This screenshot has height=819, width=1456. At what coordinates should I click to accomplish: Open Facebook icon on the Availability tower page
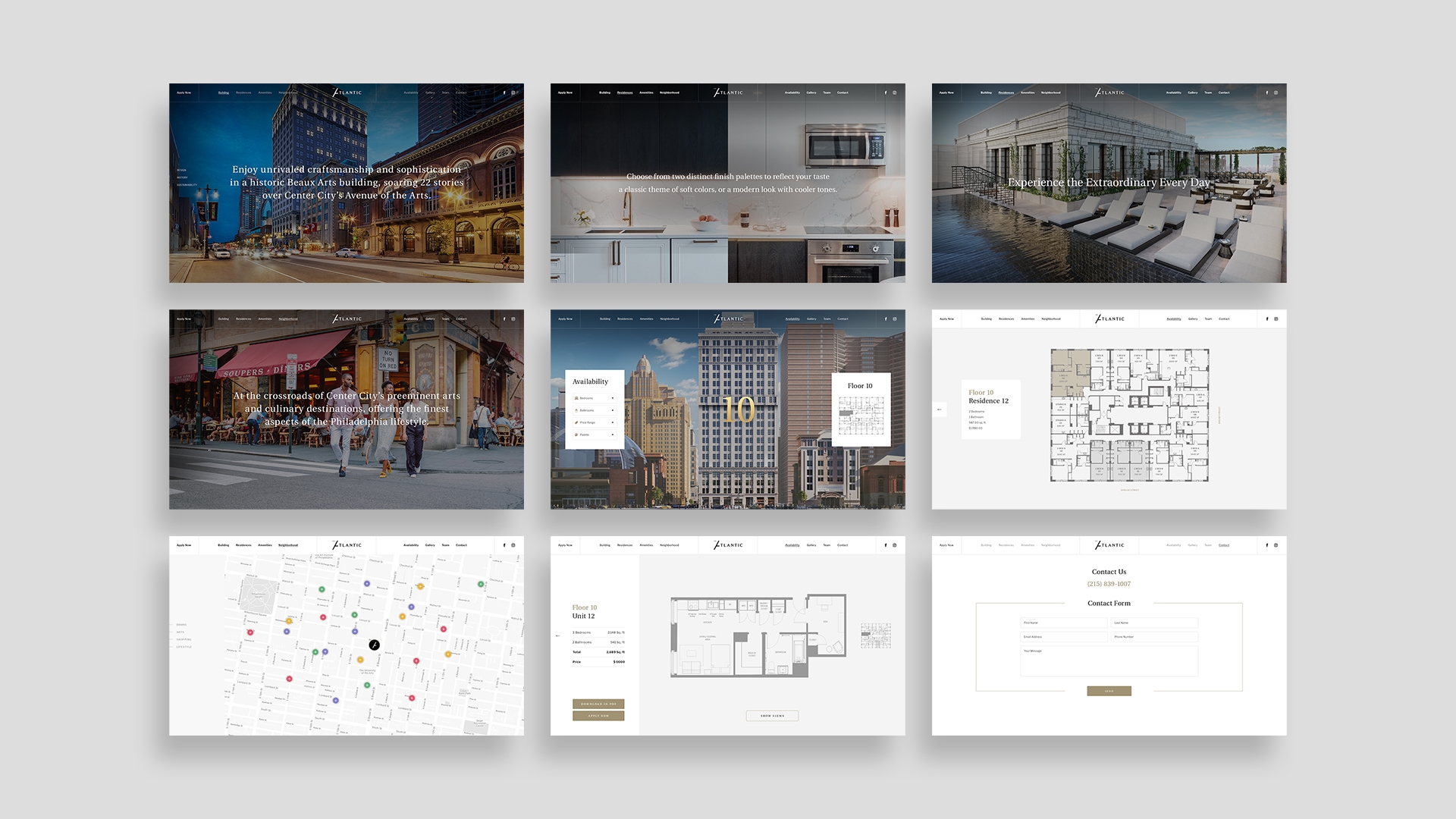(886, 319)
